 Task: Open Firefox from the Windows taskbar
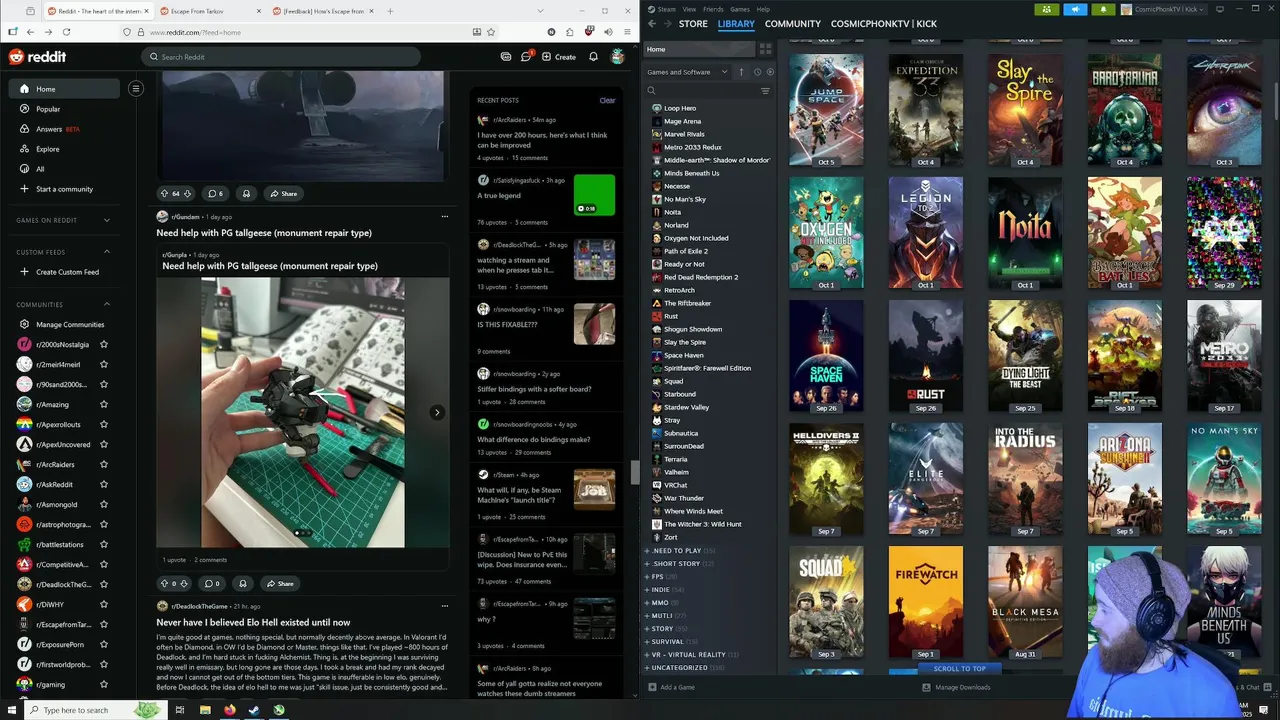[229, 710]
